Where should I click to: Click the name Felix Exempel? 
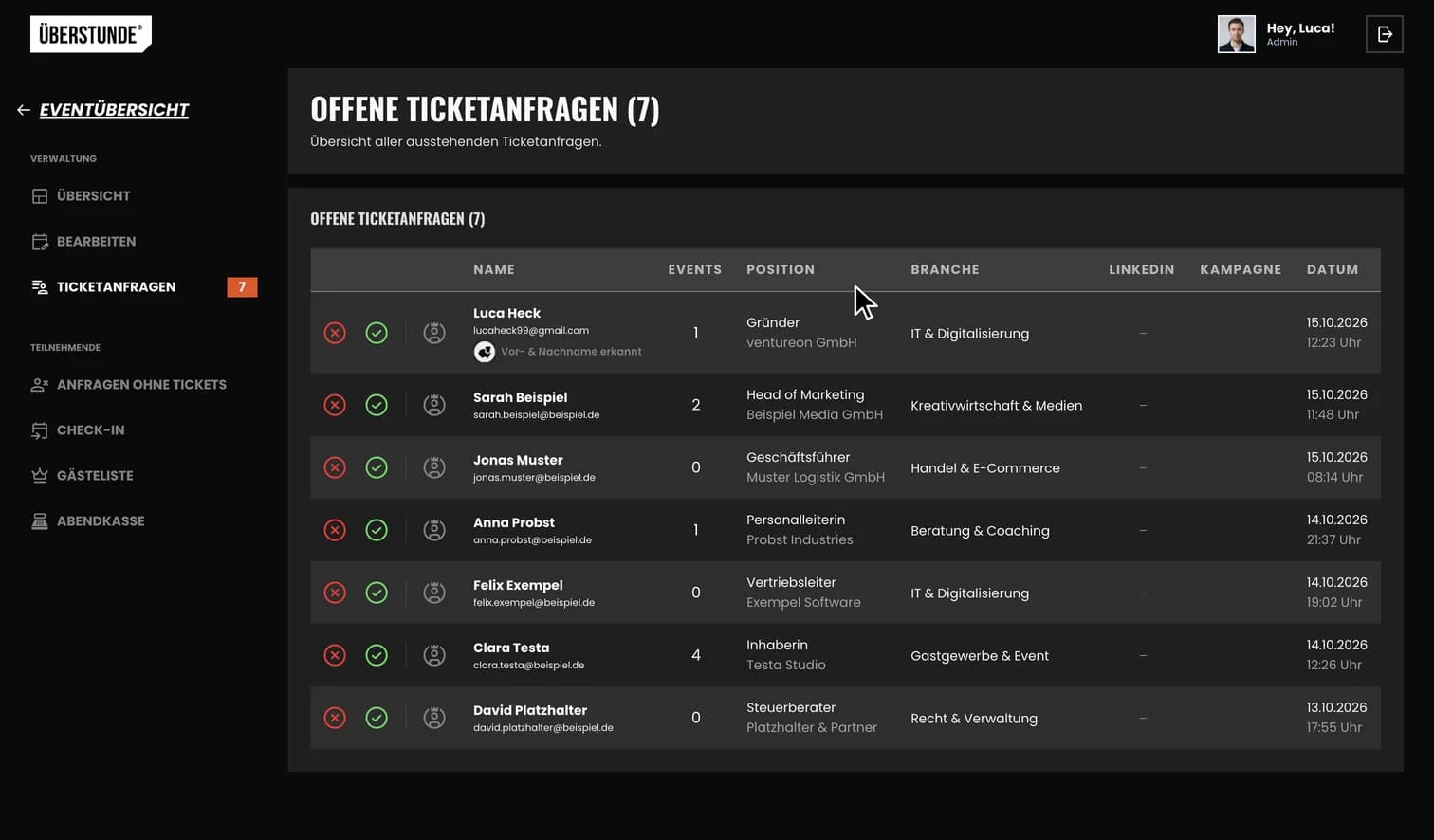click(518, 585)
